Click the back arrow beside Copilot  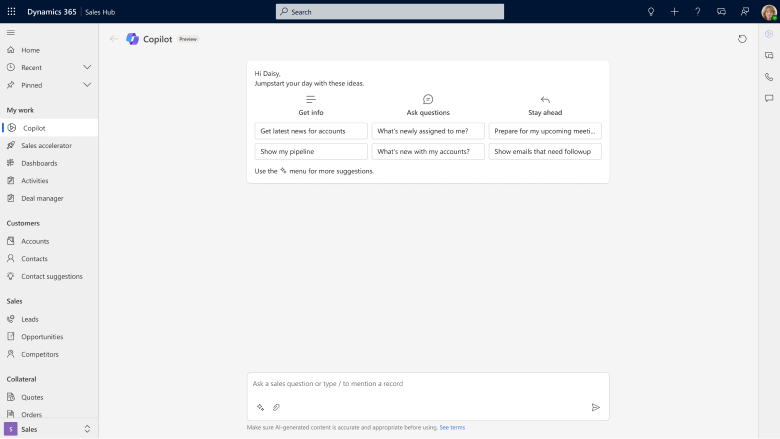[114, 39]
